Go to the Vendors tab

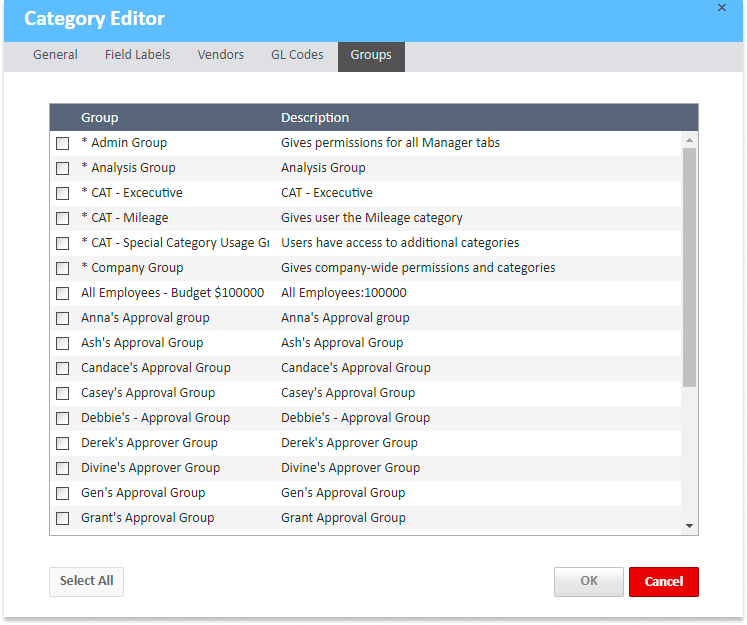pos(220,55)
